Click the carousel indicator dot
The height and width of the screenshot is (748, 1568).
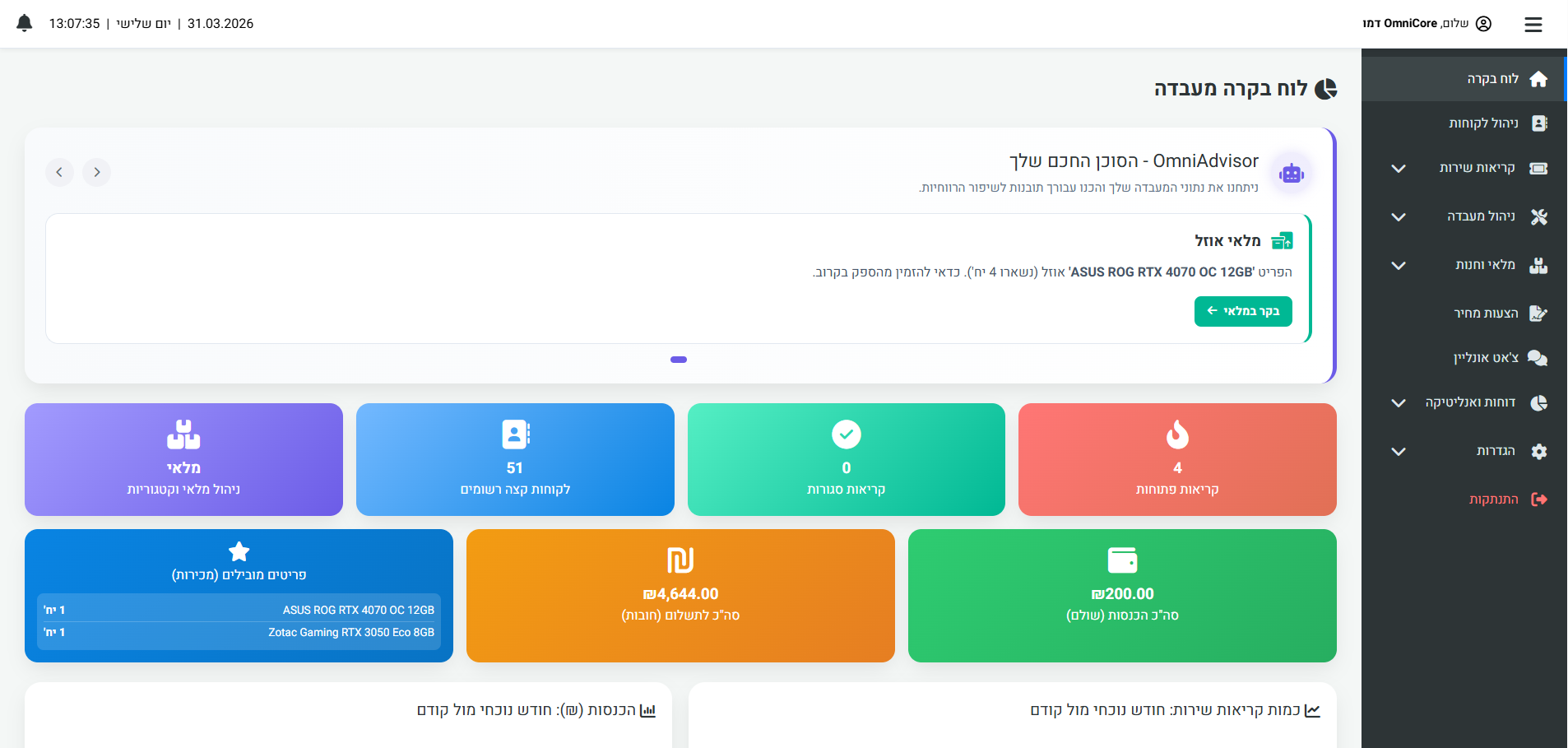coord(679,360)
